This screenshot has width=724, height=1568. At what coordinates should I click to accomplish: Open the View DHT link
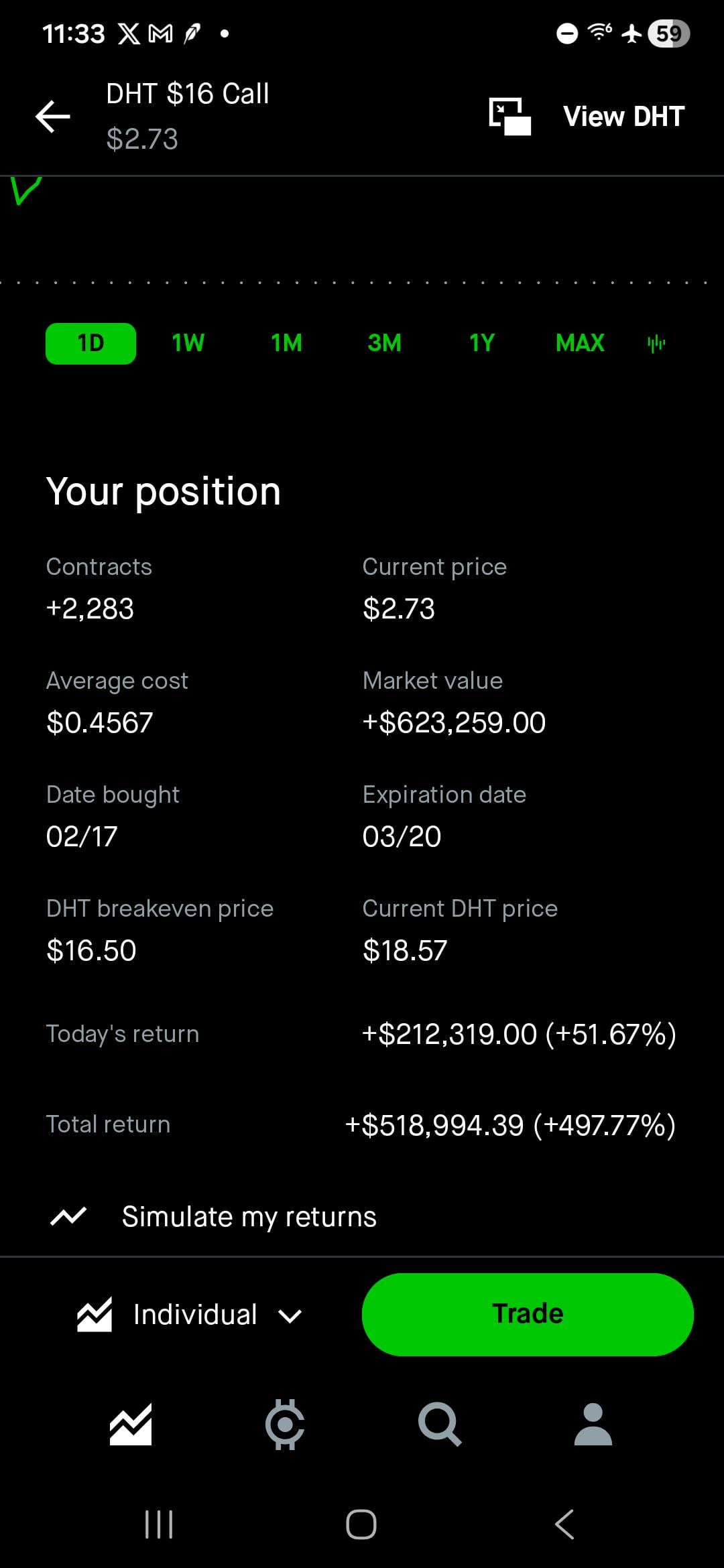tap(623, 117)
